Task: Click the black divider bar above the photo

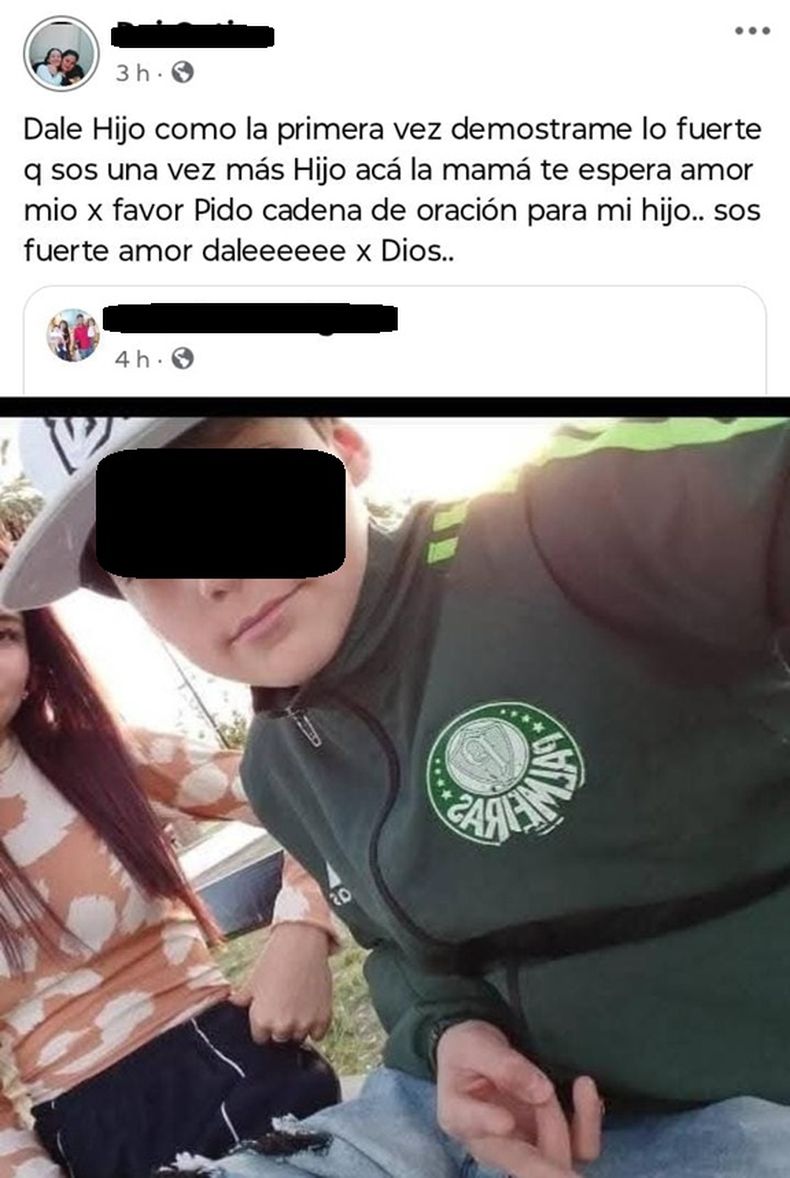Action: pos(395,406)
